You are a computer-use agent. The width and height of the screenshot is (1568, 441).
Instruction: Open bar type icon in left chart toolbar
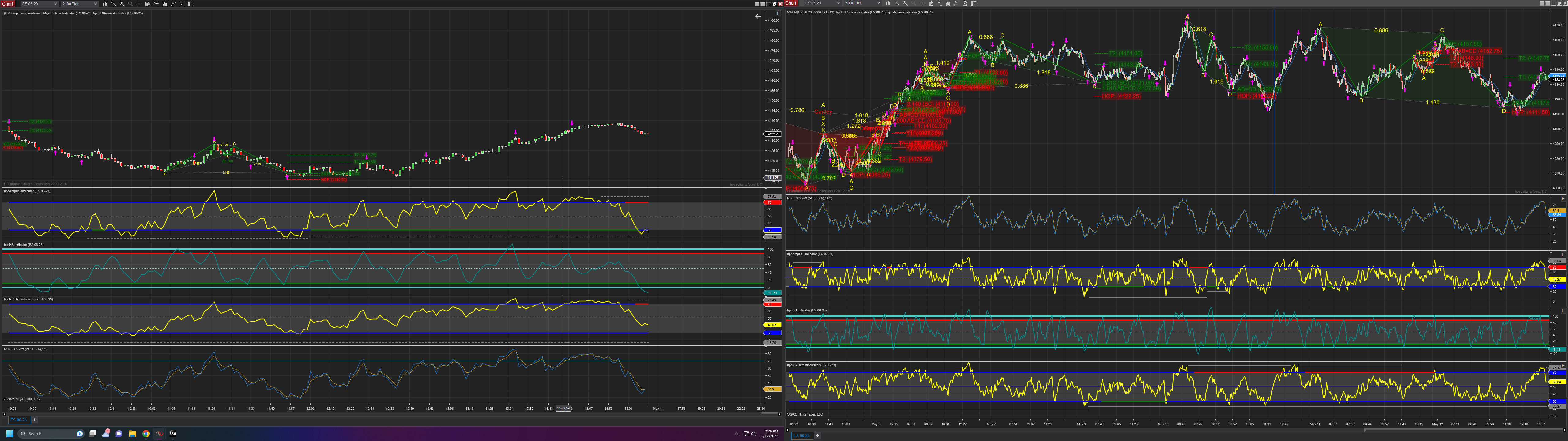point(105,4)
